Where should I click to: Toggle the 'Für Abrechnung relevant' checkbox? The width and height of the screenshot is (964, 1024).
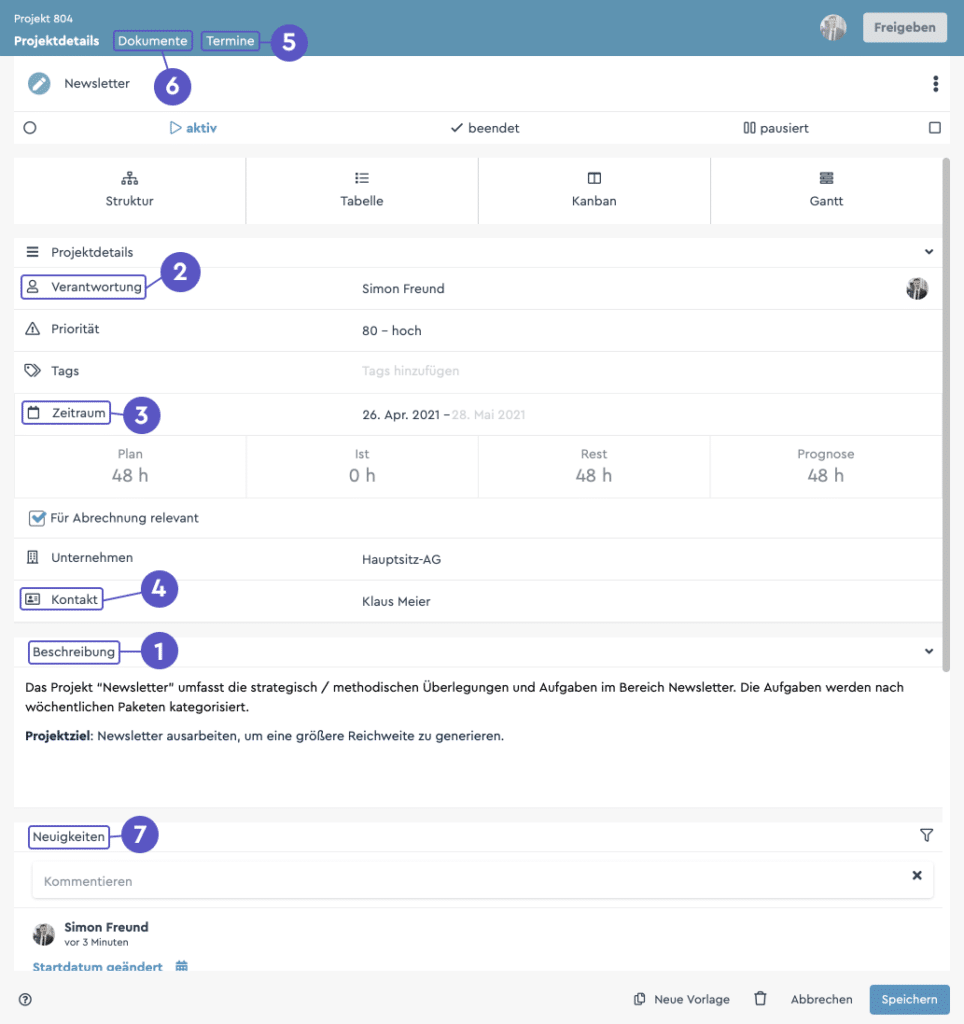(37, 518)
